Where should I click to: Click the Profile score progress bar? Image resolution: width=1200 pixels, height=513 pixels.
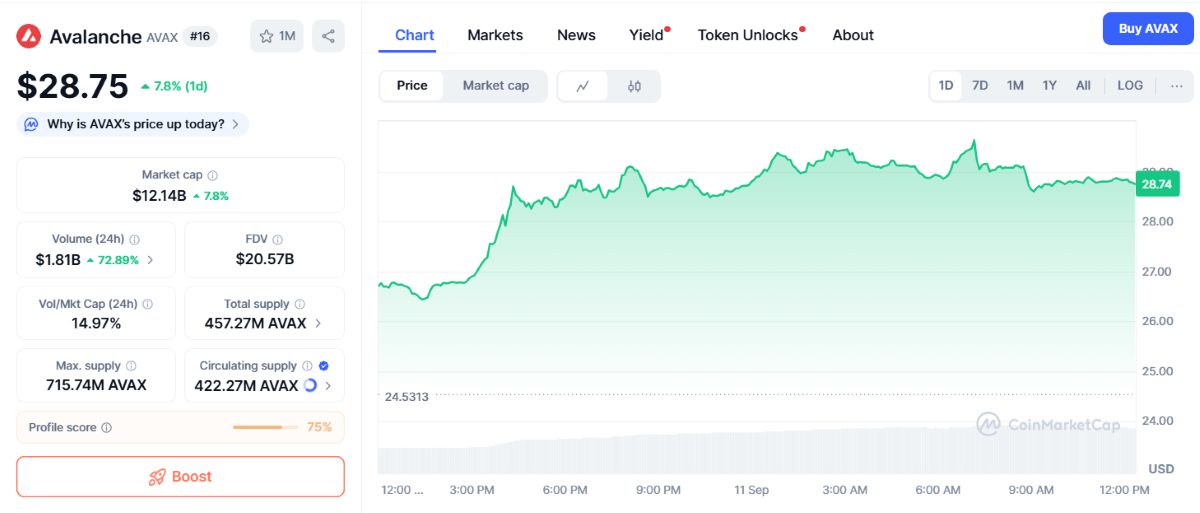point(265,428)
